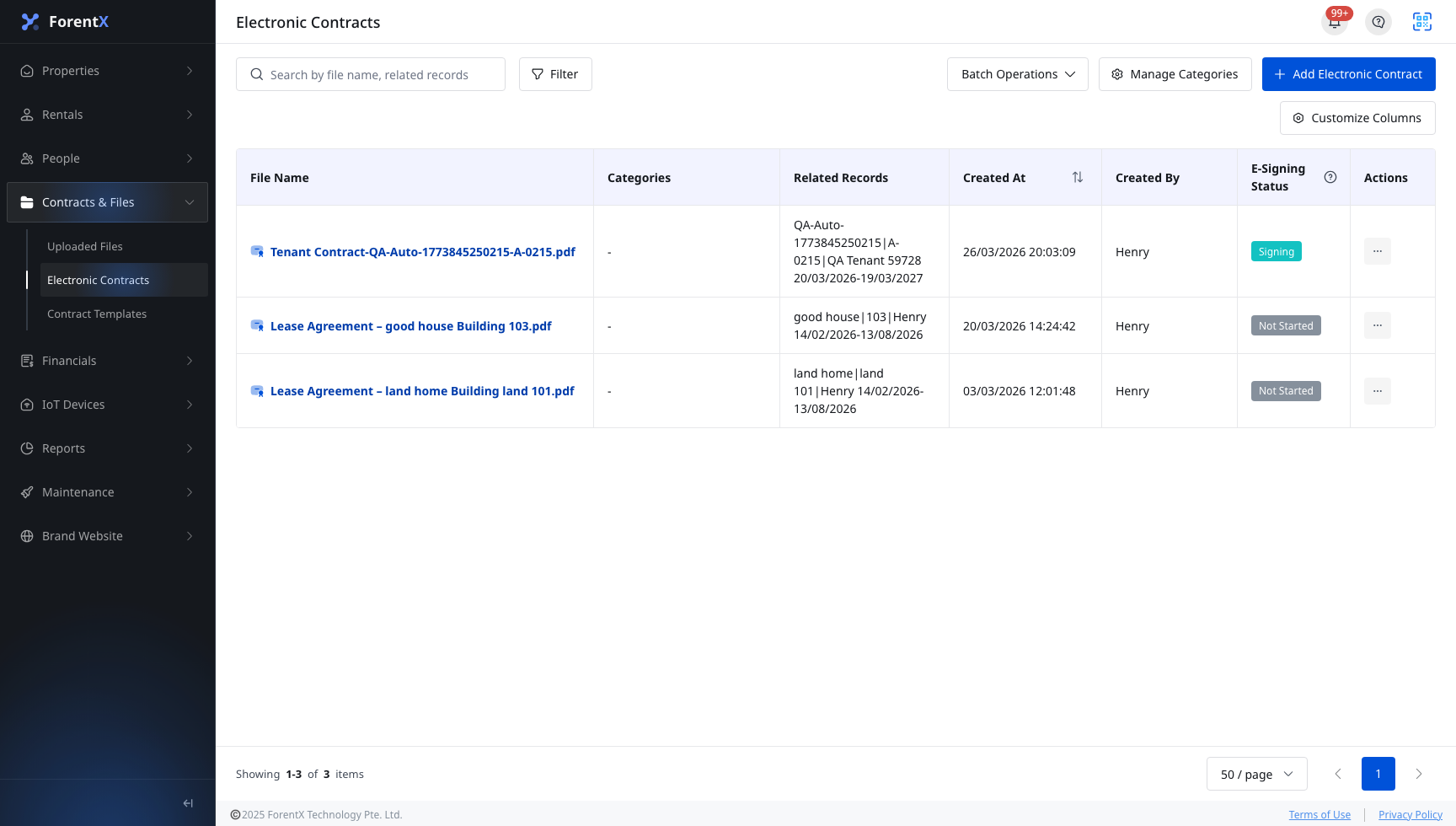Open the Contract Templates submenu item

124,314
